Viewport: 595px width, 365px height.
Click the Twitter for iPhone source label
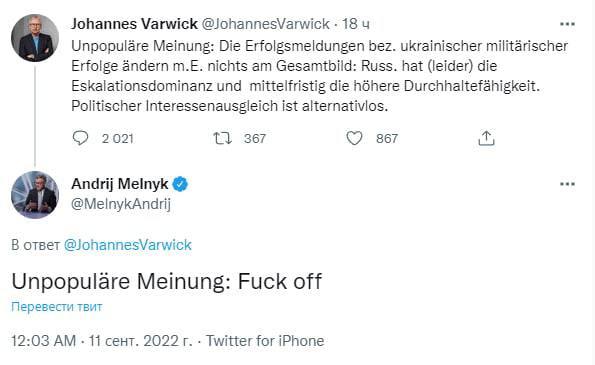265,341
